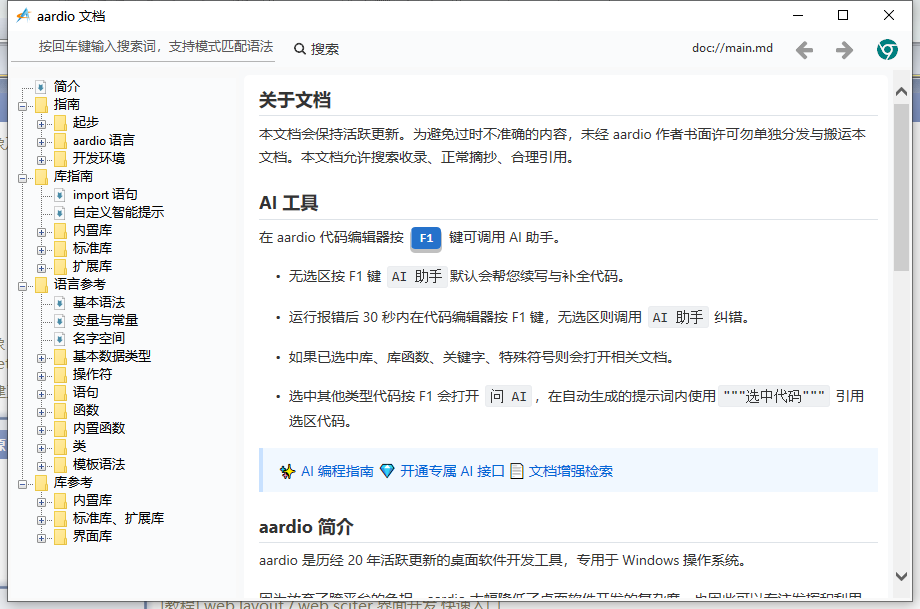Viewport: 920px width, 609px height.
Task: Click the blue F1 key badge
Action: 426,238
